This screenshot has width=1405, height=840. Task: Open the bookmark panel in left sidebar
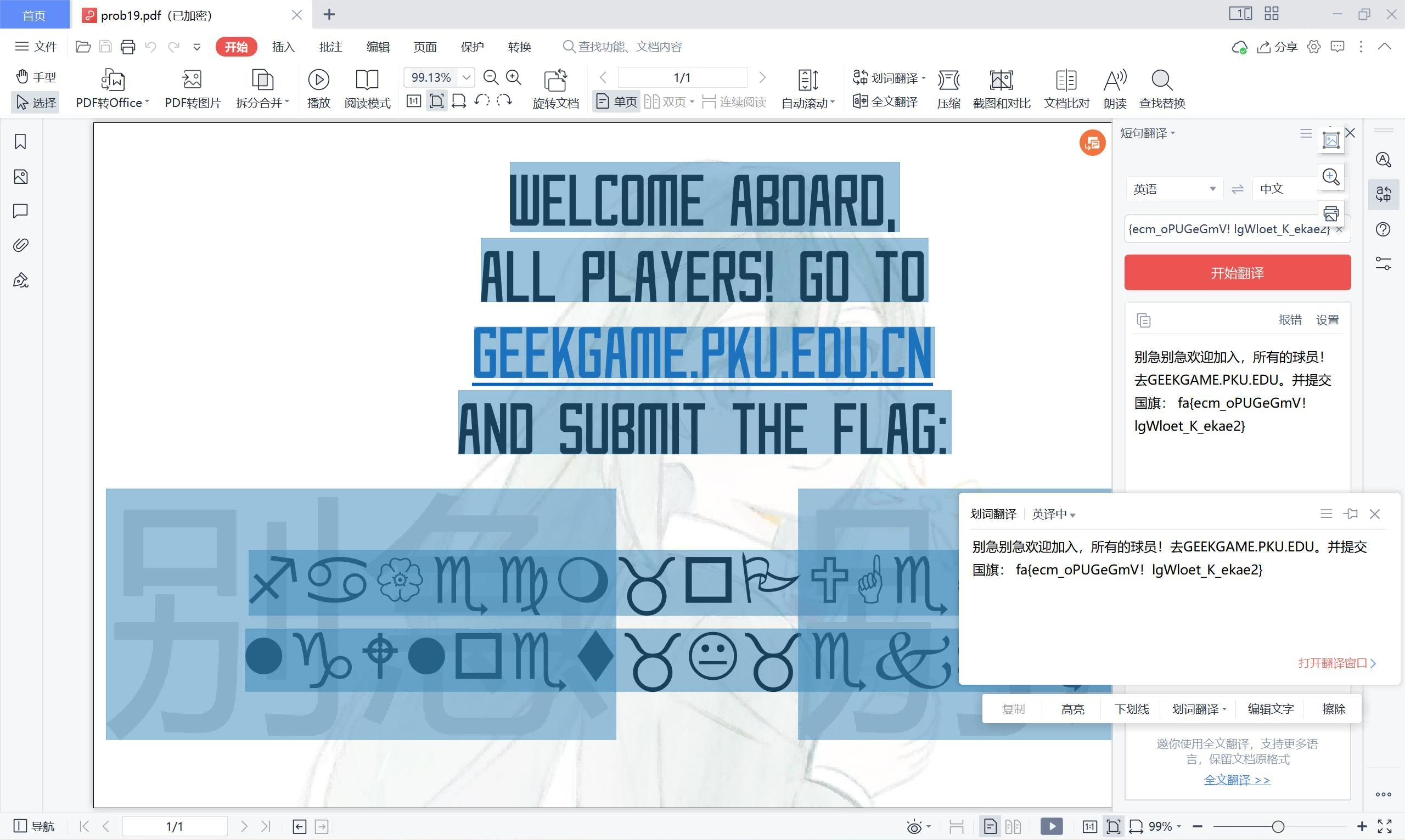coord(20,142)
